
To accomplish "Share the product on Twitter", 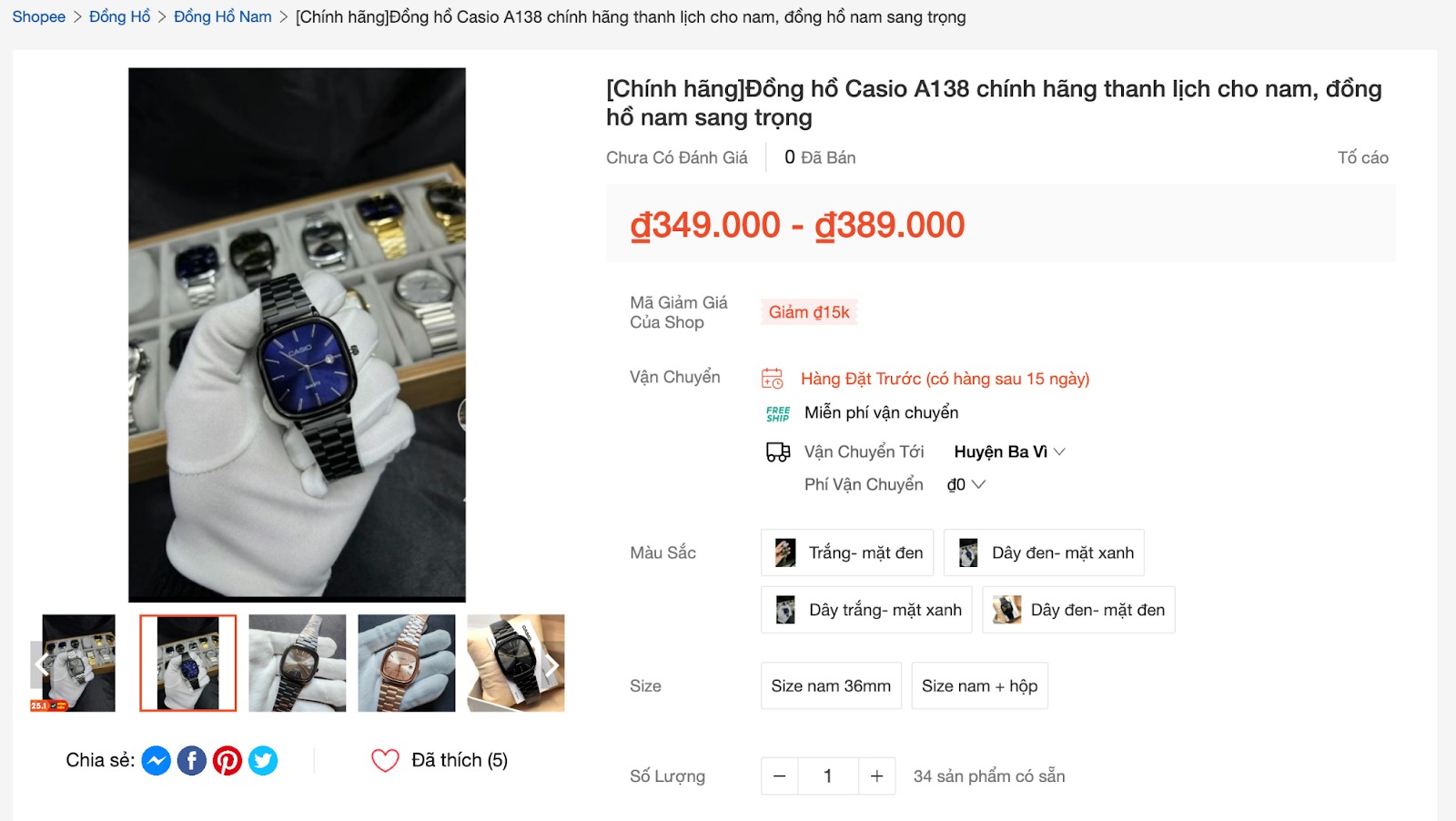I will click(x=264, y=759).
